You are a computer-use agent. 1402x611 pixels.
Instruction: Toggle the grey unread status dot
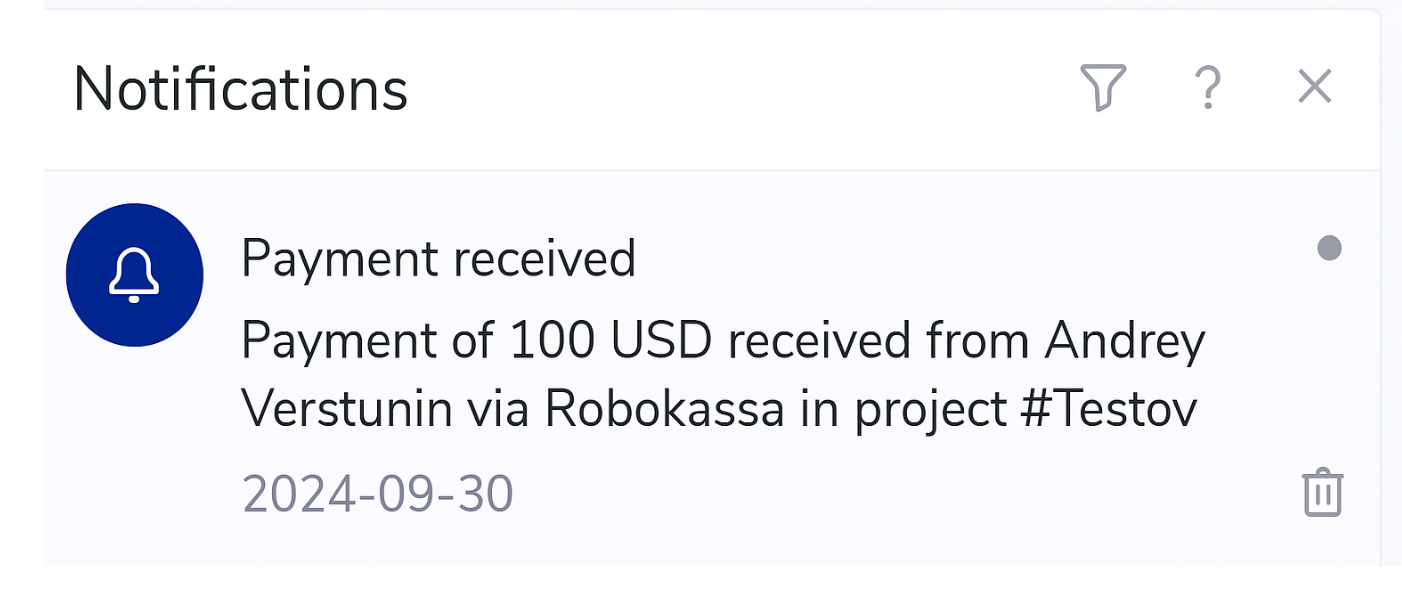pos(1329,248)
